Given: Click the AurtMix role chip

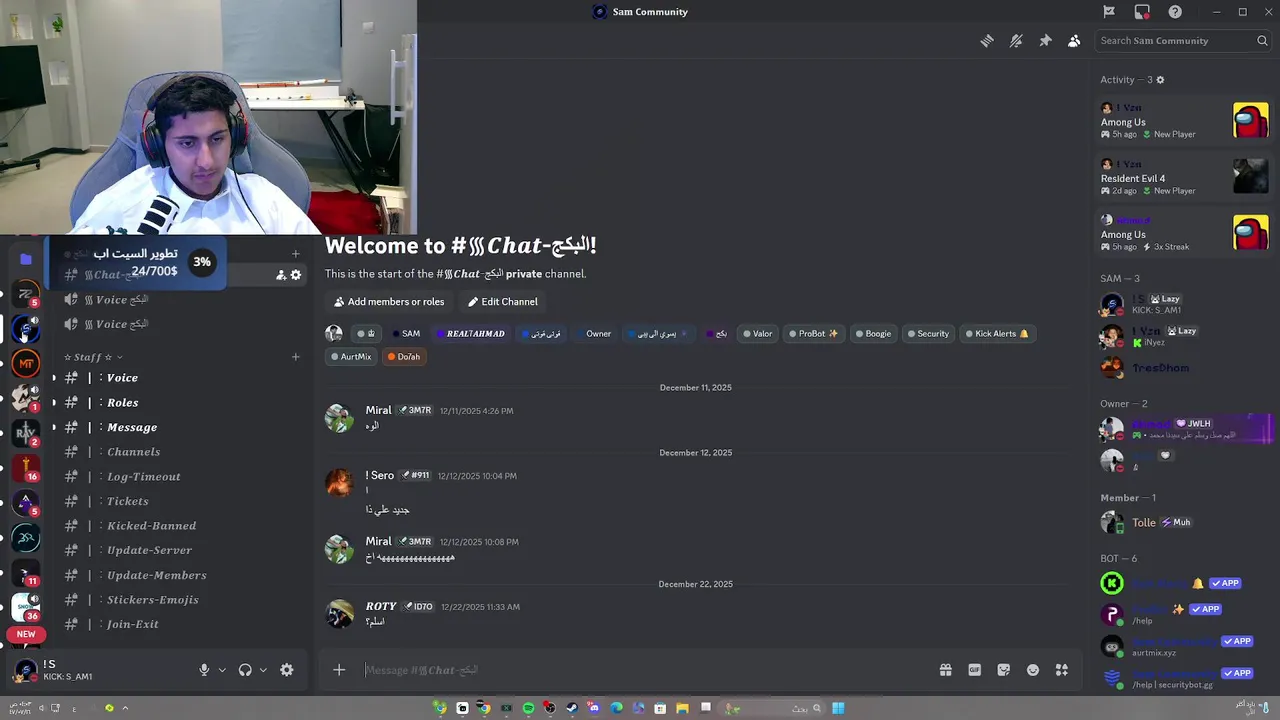Looking at the screenshot, I should (x=351, y=357).
